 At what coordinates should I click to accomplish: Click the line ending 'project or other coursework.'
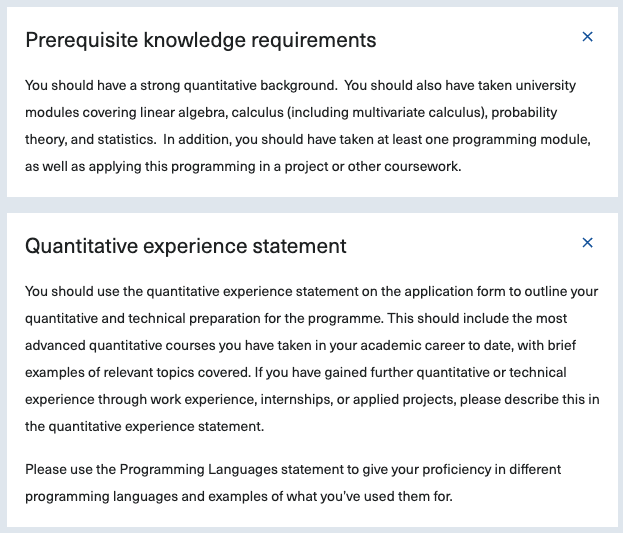243,167
